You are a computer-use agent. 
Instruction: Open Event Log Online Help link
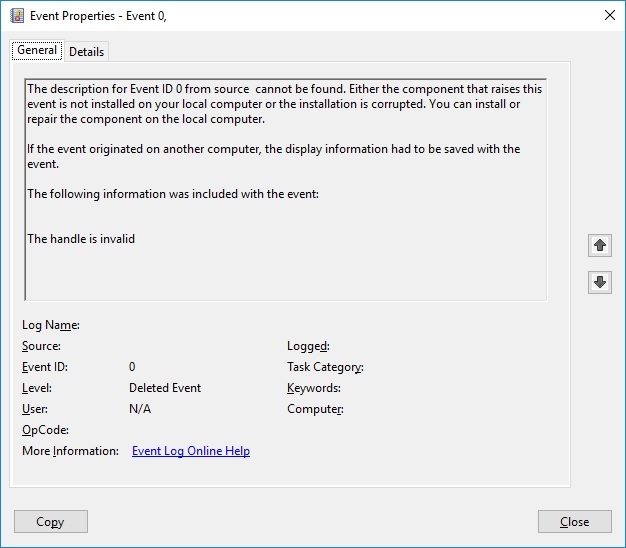[x=191, y=451]
